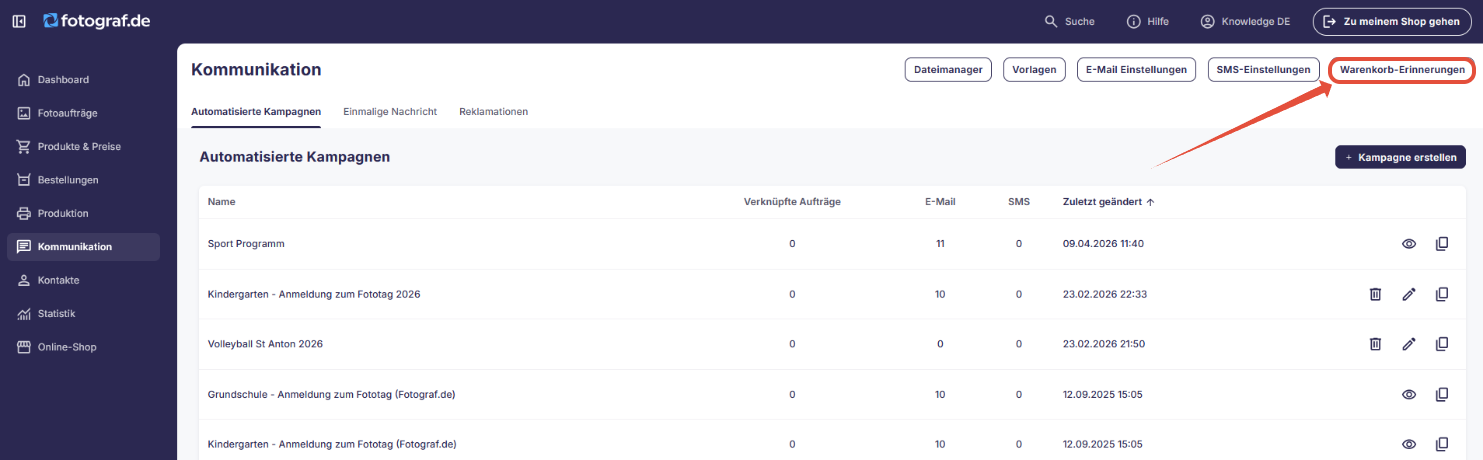This screenshot has height=460, width=1483.
Task: Switch to Reklamationen tab
Action: point(494,112)
